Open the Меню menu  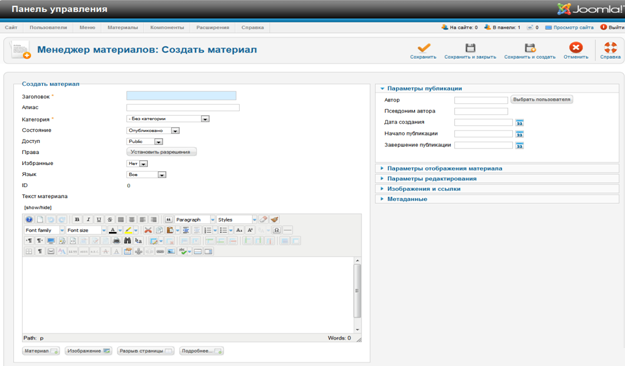click(87, 28)
